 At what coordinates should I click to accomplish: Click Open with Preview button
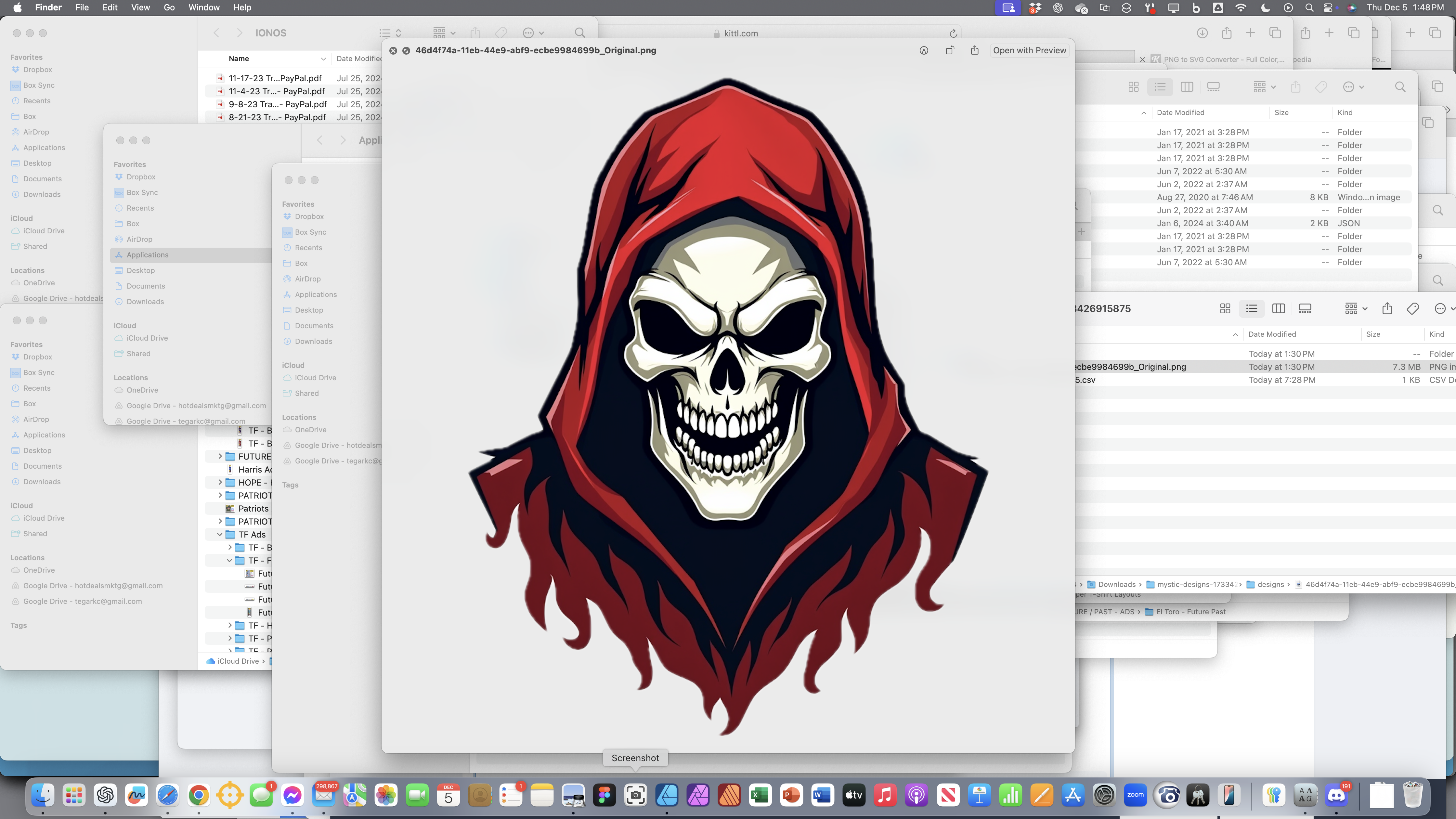[1029, 50]
